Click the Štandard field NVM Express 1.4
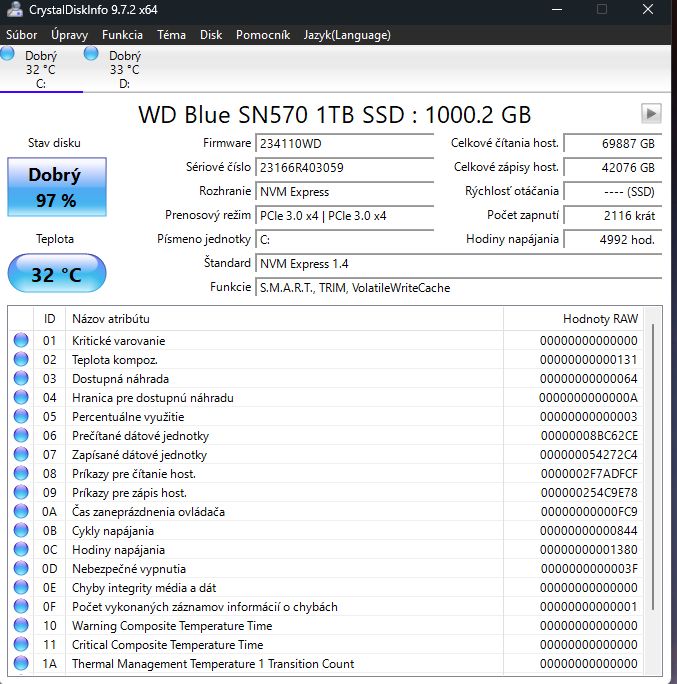Screen dimensions: 677x684 pos(458,263)
